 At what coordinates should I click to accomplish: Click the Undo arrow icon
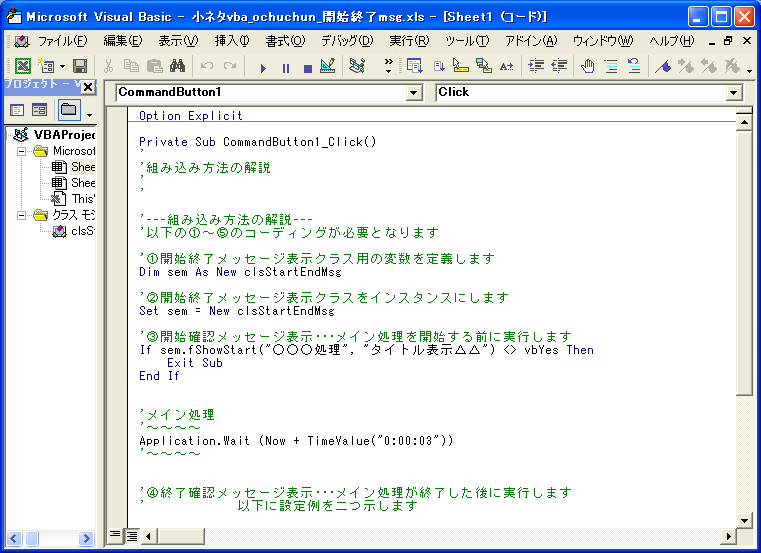pyautogui.click(x=207, y=66)
